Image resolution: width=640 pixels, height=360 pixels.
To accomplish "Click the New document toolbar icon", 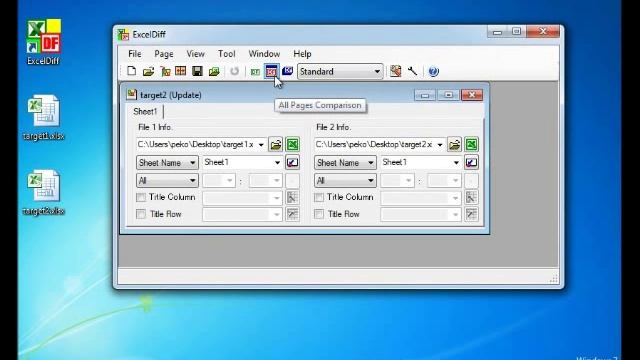I will coord(131,71).
